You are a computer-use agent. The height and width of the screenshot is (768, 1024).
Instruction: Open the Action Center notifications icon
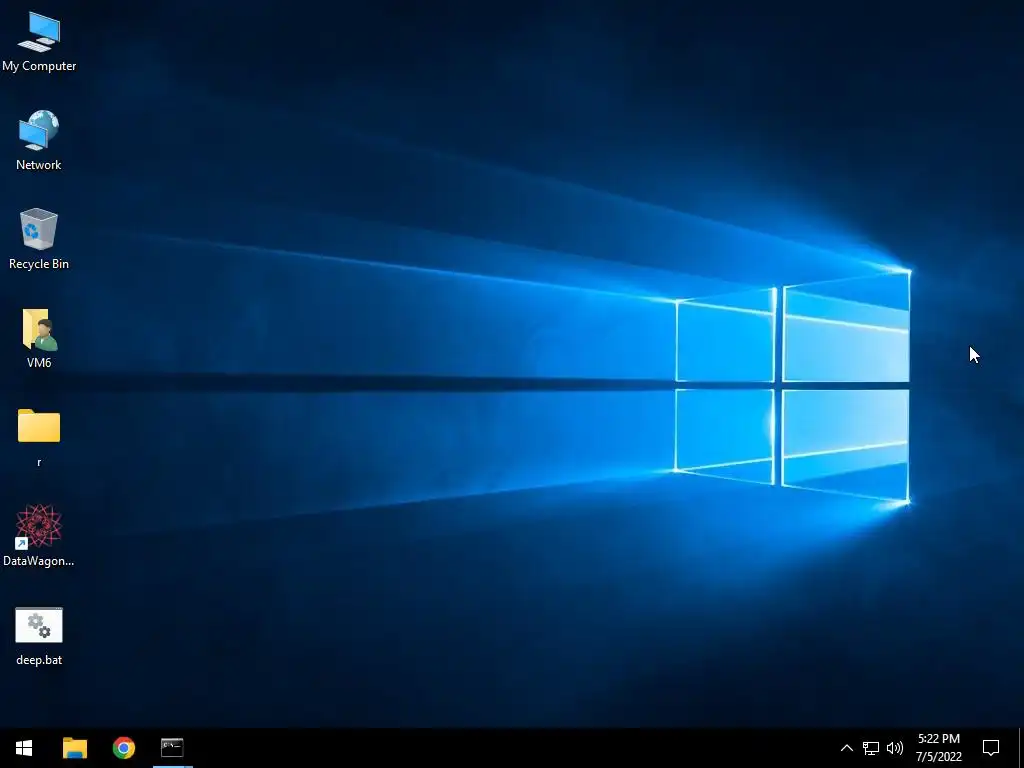click(x=991, y=748)
